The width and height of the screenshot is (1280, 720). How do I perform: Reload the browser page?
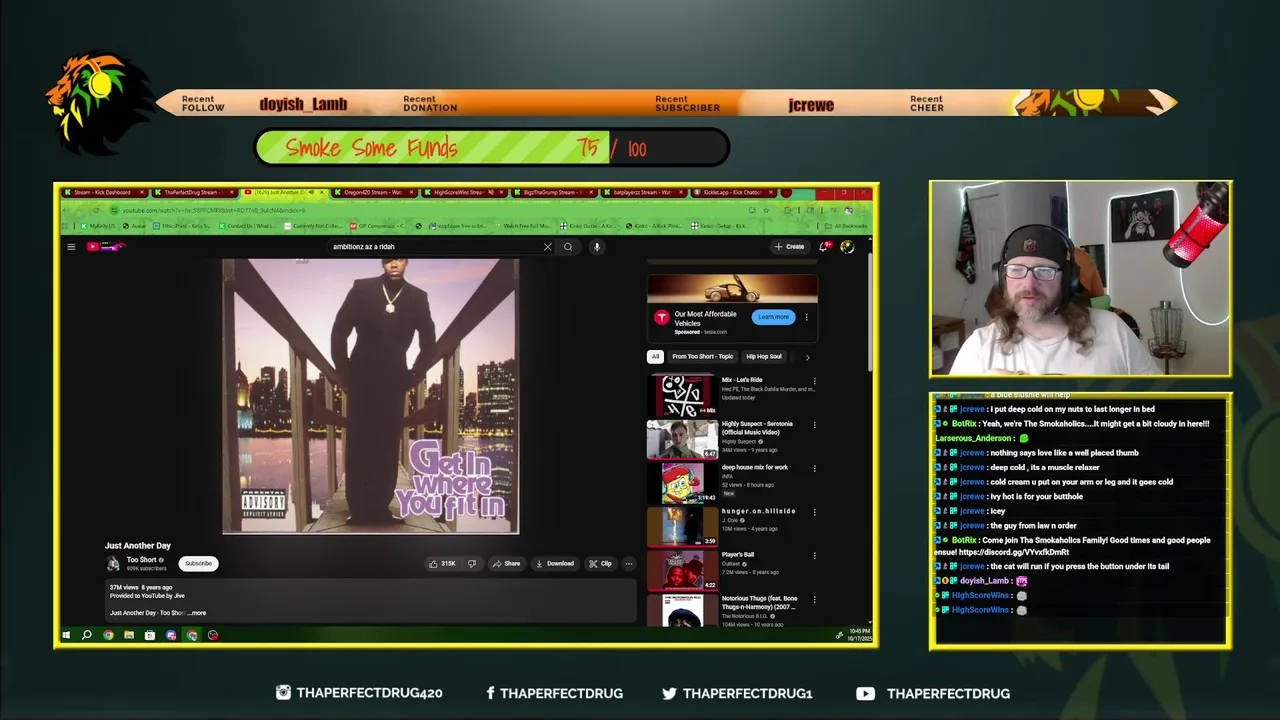coord(96,210)
